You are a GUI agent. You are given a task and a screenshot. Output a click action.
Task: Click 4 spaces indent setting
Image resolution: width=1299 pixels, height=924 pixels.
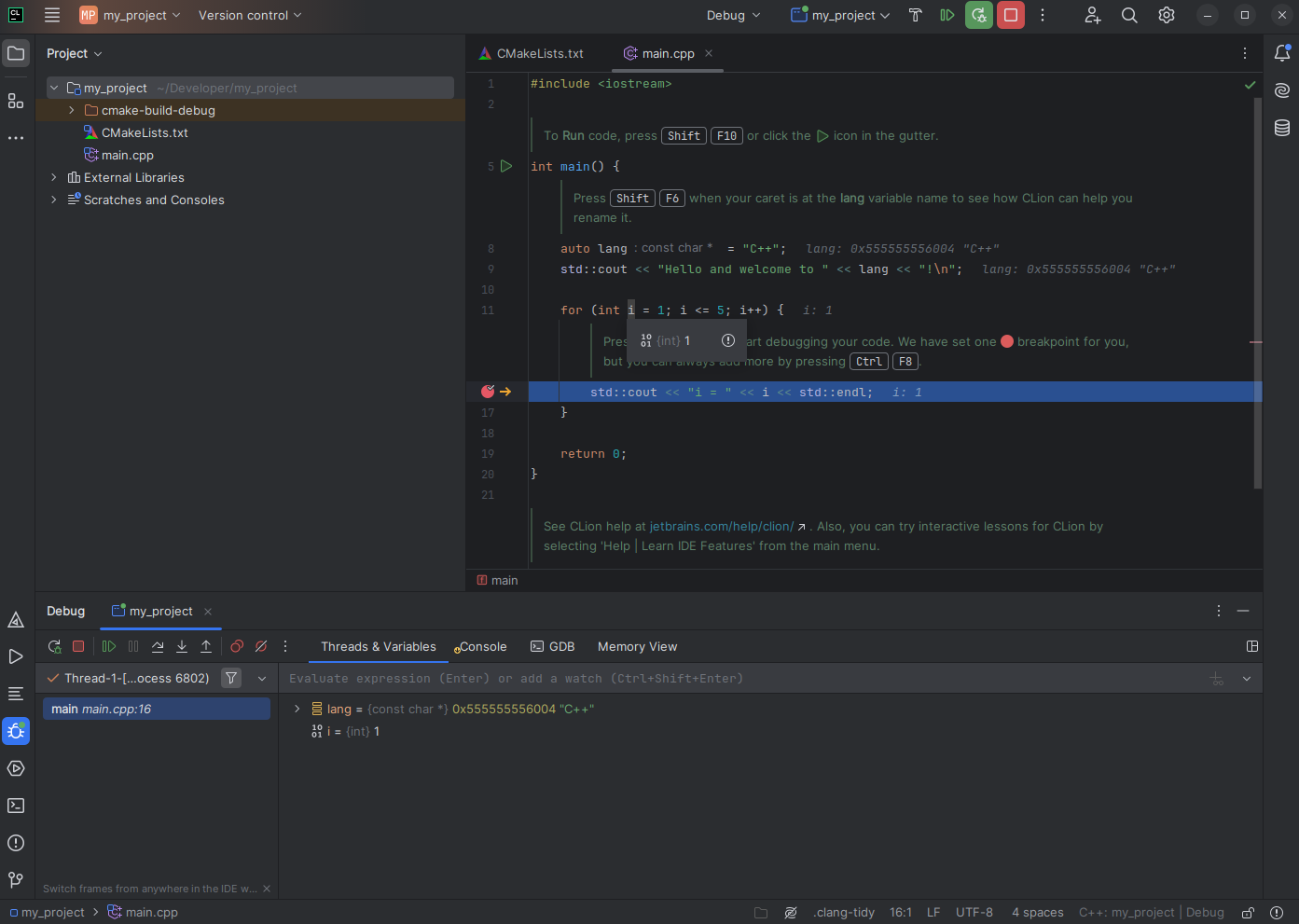pos(1038,913)
